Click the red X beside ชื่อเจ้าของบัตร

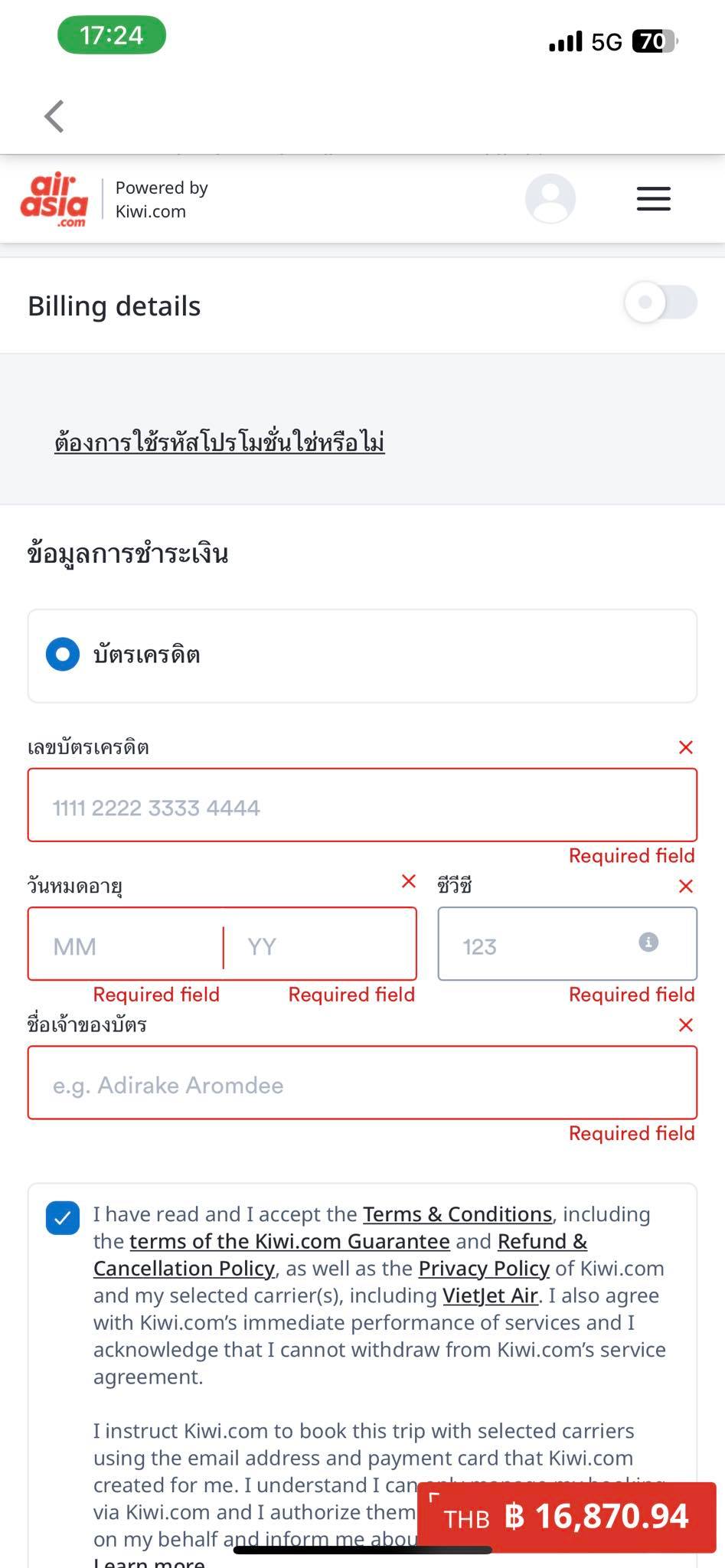click(686, 1025)
